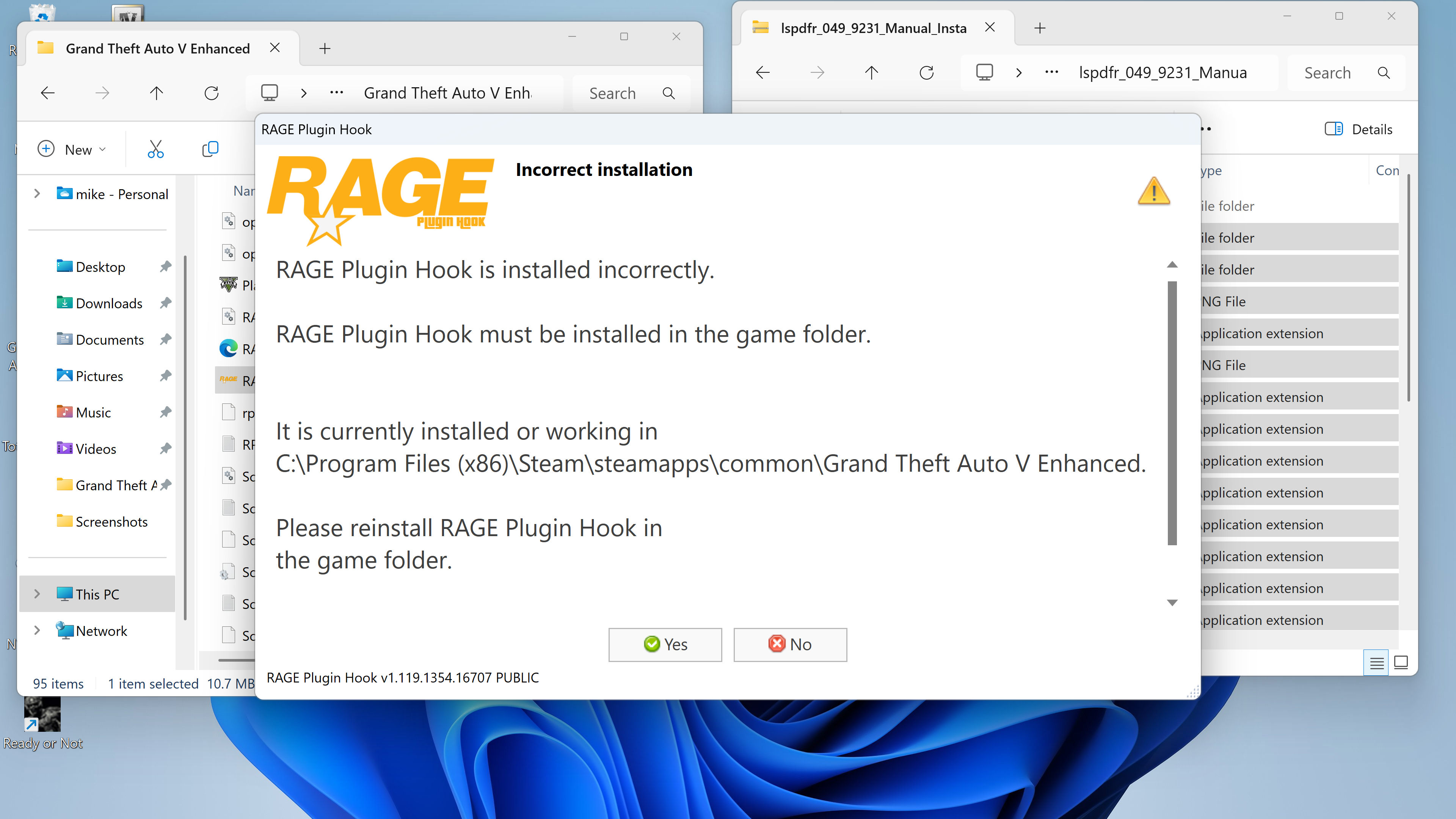The width and height of the screenshot is (1456, 819).
Task: Expand the This PC tree node
Action: click(37, 594)
